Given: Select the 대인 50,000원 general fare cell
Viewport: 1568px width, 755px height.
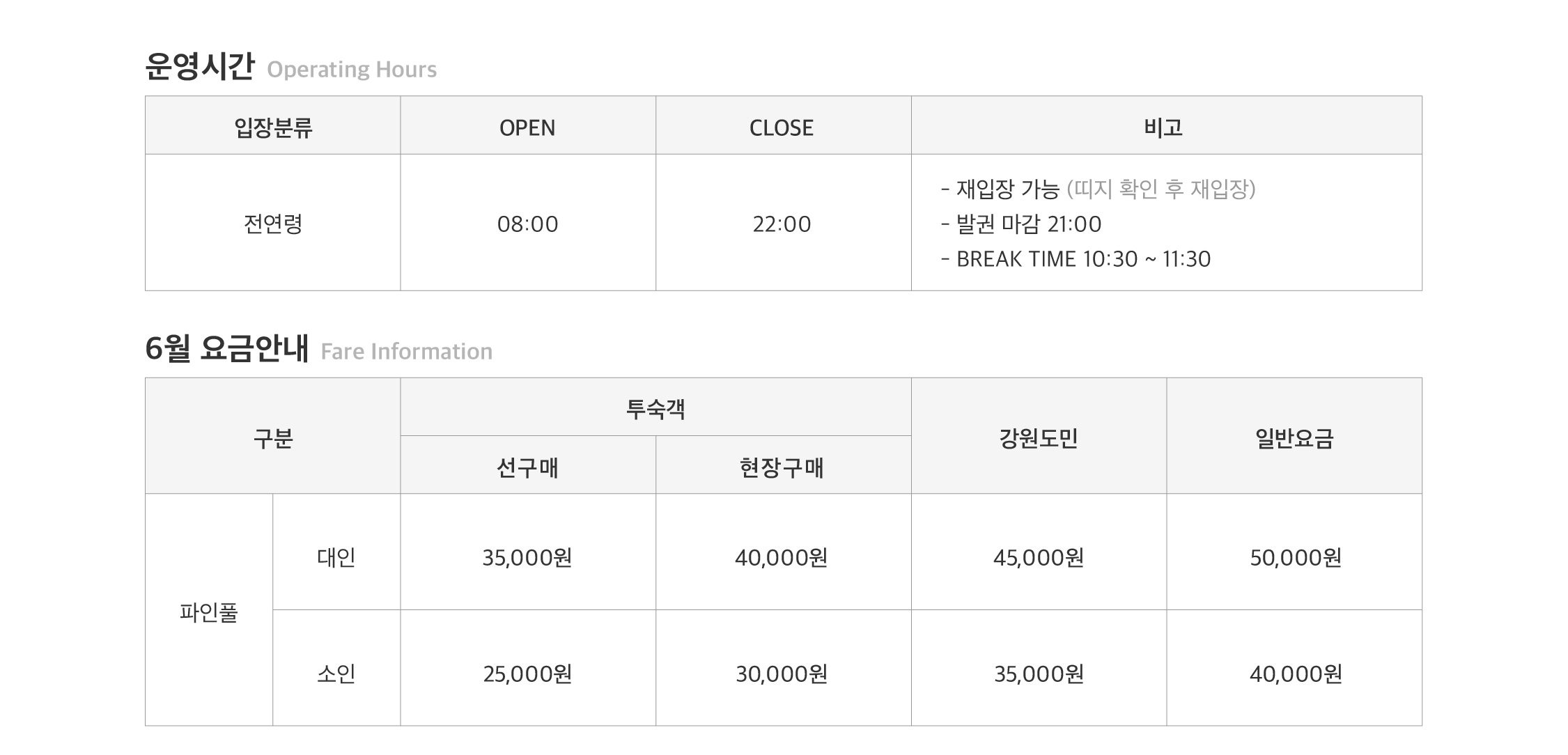Looking at the screenshot, I should (x=1294, y=552).
